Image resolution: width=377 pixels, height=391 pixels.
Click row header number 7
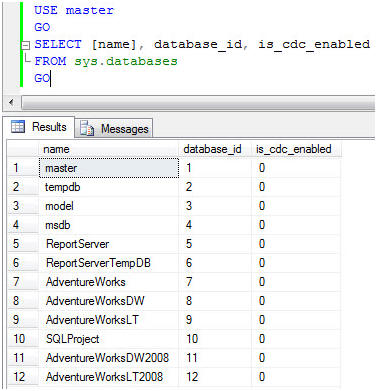pyautogui.click(x=23, y=282)
